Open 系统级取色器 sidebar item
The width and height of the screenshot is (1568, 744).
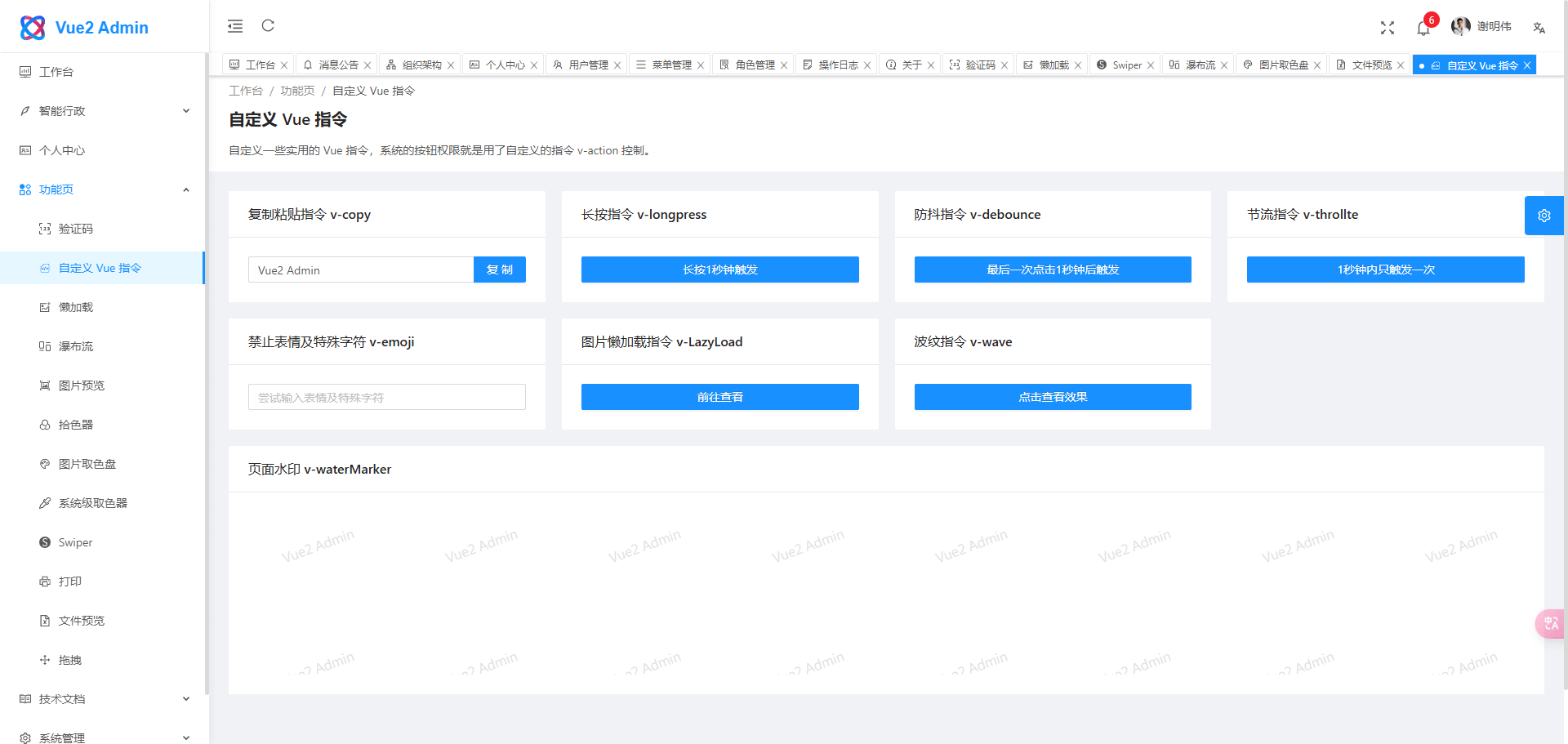[x=102, y=503]
